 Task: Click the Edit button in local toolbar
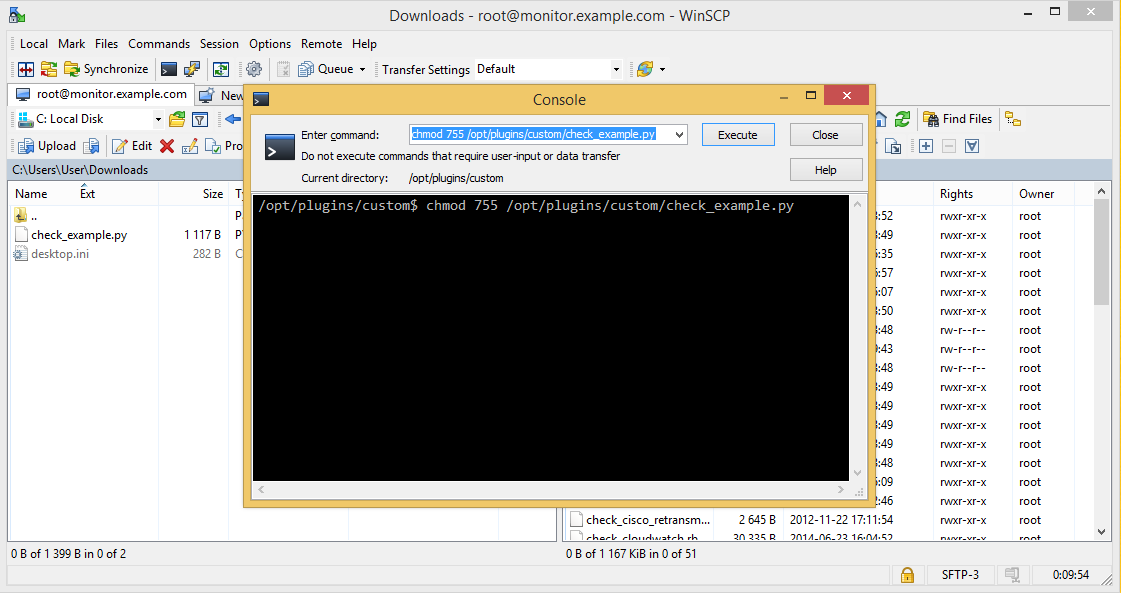click(133, 146)
